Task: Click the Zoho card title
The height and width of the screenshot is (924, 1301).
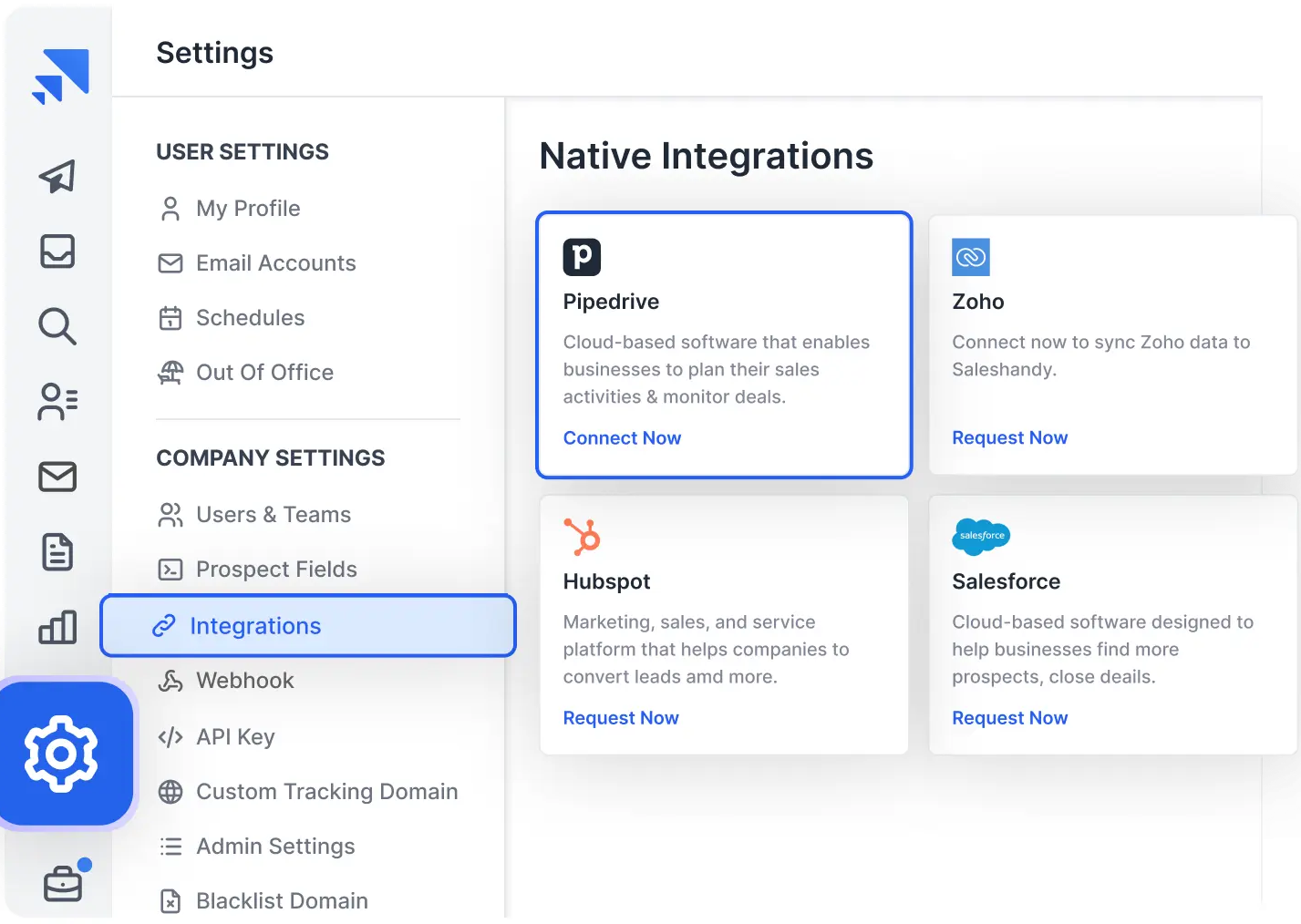Action: 978,302
